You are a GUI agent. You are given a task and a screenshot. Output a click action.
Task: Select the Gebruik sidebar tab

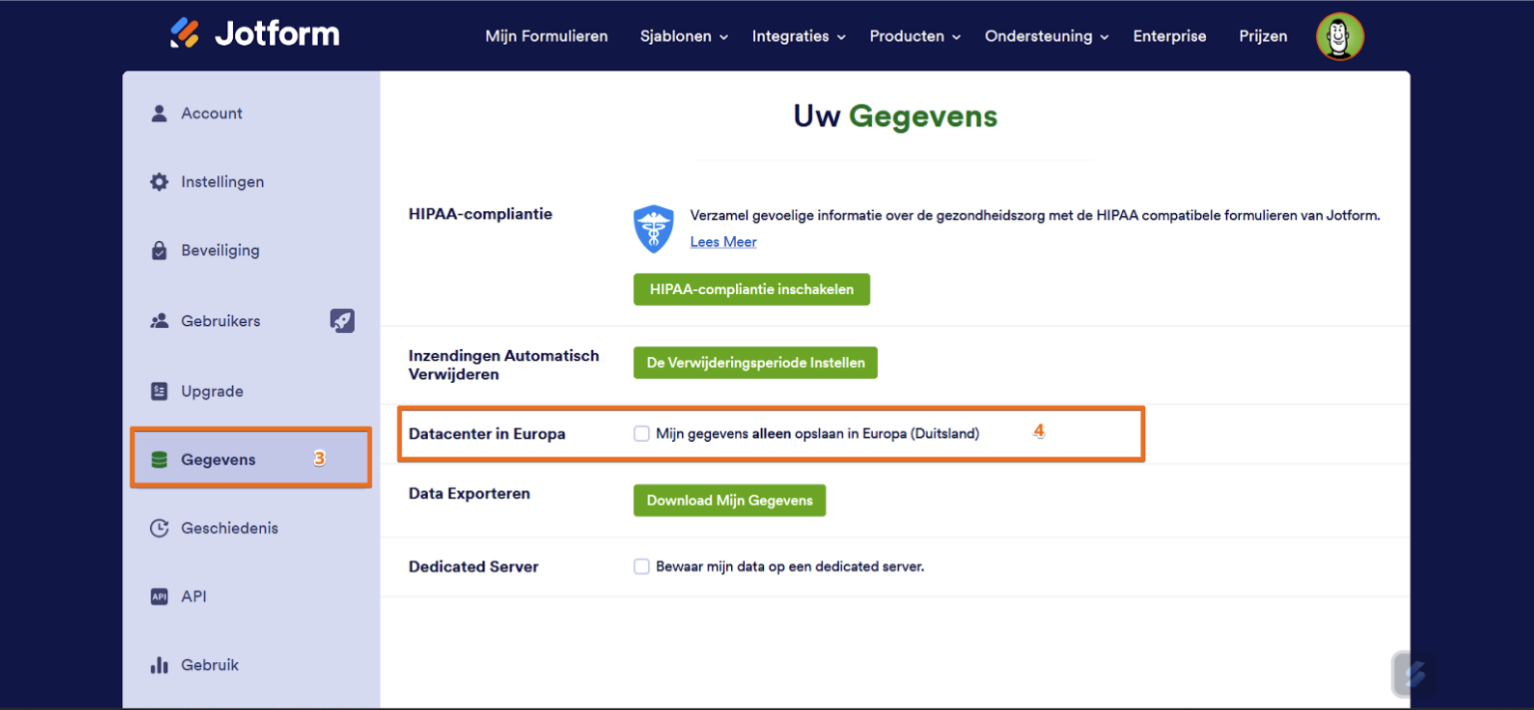point(251,665)
